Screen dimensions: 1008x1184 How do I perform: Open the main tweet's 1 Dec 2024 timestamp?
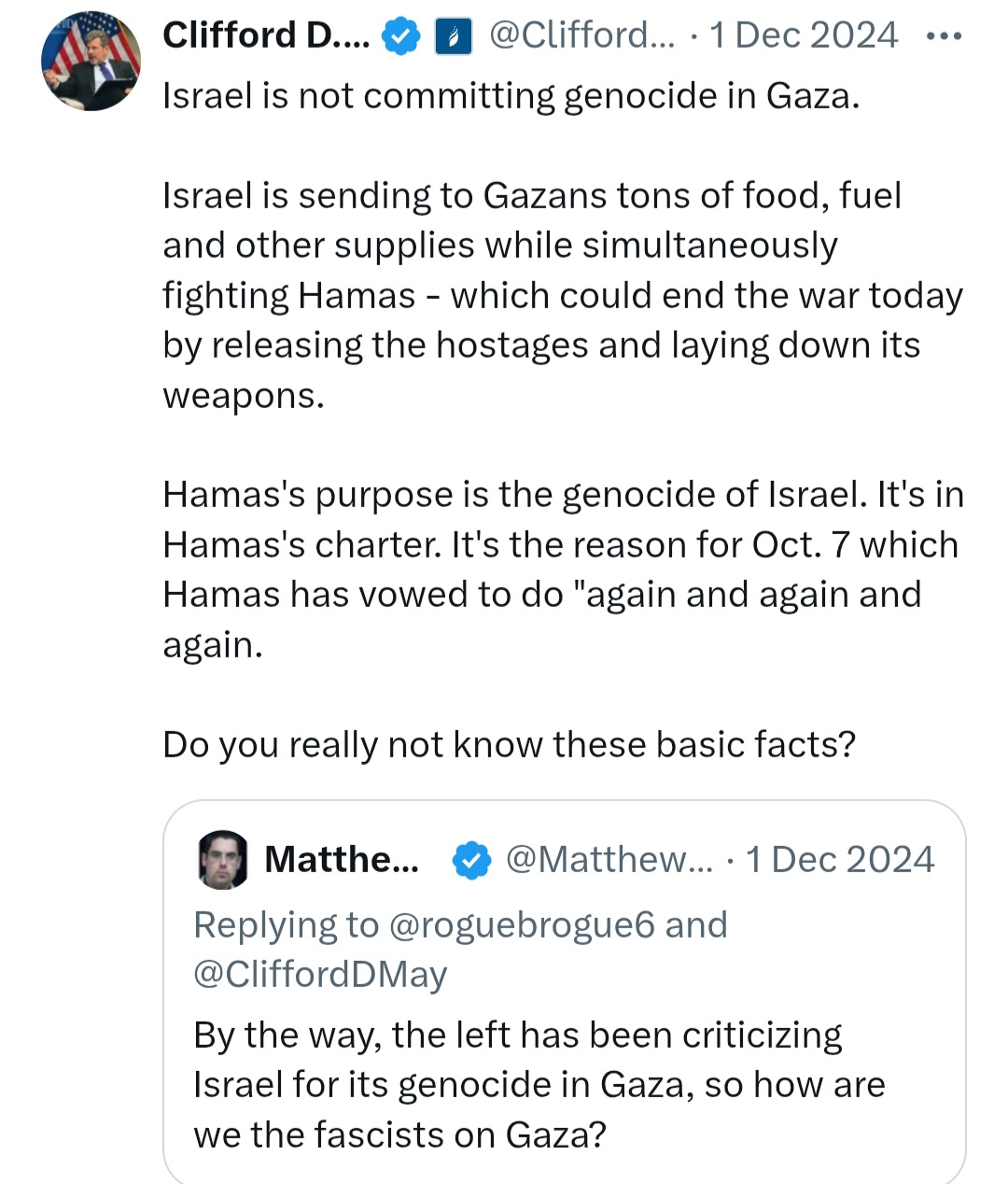tap(804, 35)
